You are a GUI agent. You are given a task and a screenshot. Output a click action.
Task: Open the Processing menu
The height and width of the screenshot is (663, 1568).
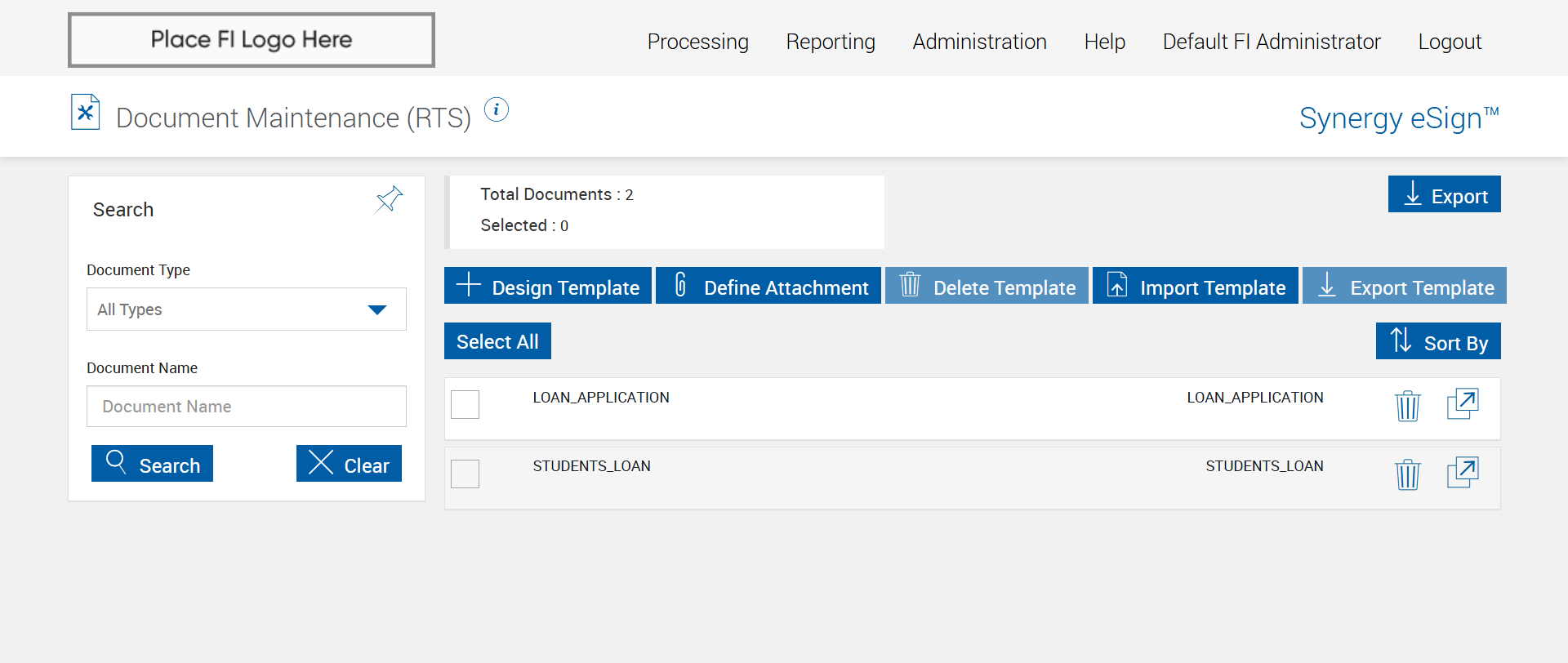click(x=697, y=42)
